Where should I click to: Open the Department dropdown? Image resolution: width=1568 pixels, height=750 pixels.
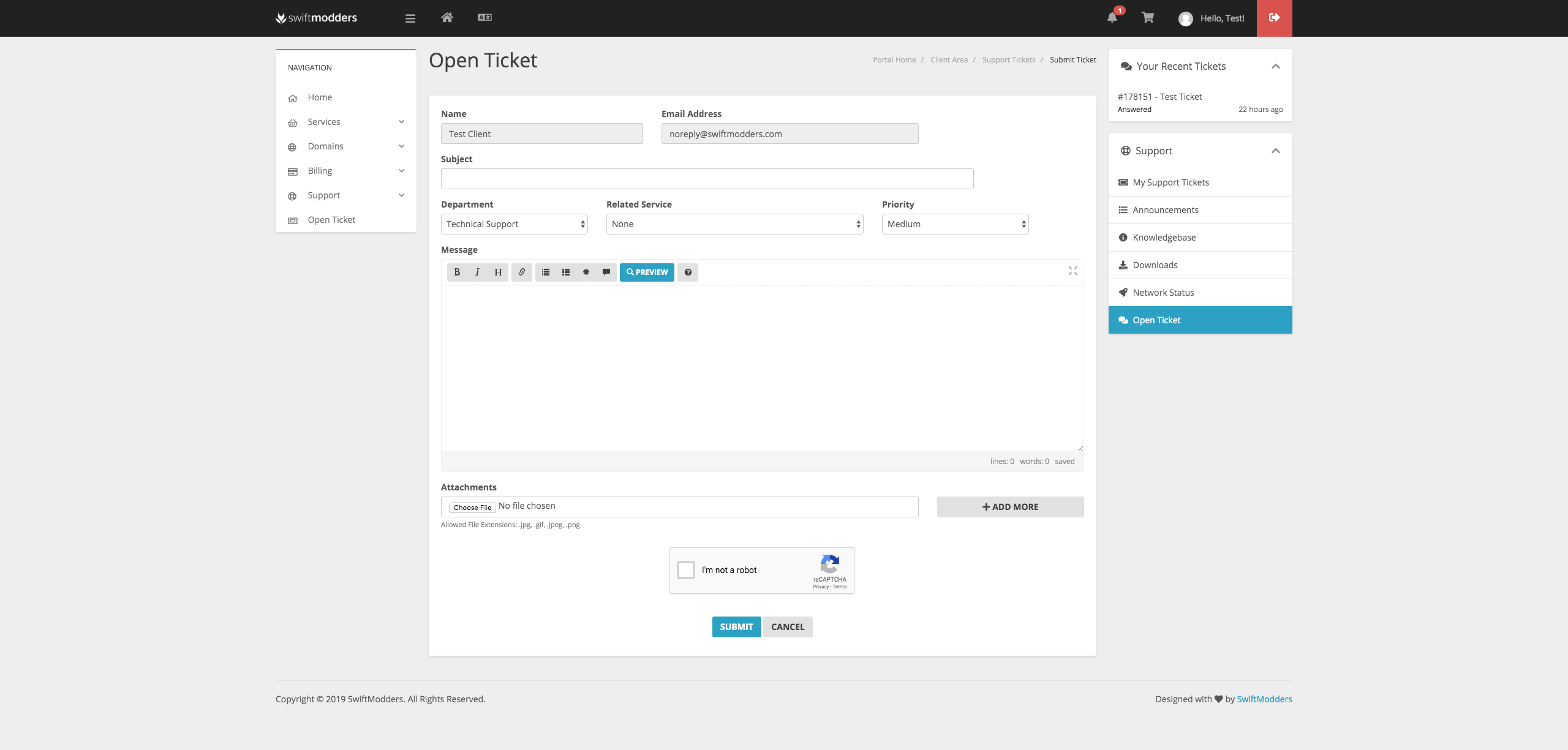[514, 224]
